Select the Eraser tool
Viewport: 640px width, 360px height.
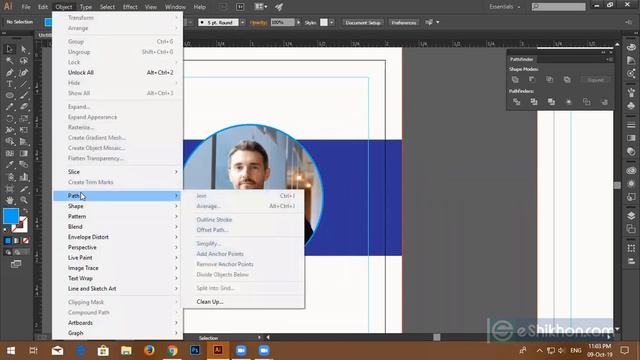pos(24,107)
